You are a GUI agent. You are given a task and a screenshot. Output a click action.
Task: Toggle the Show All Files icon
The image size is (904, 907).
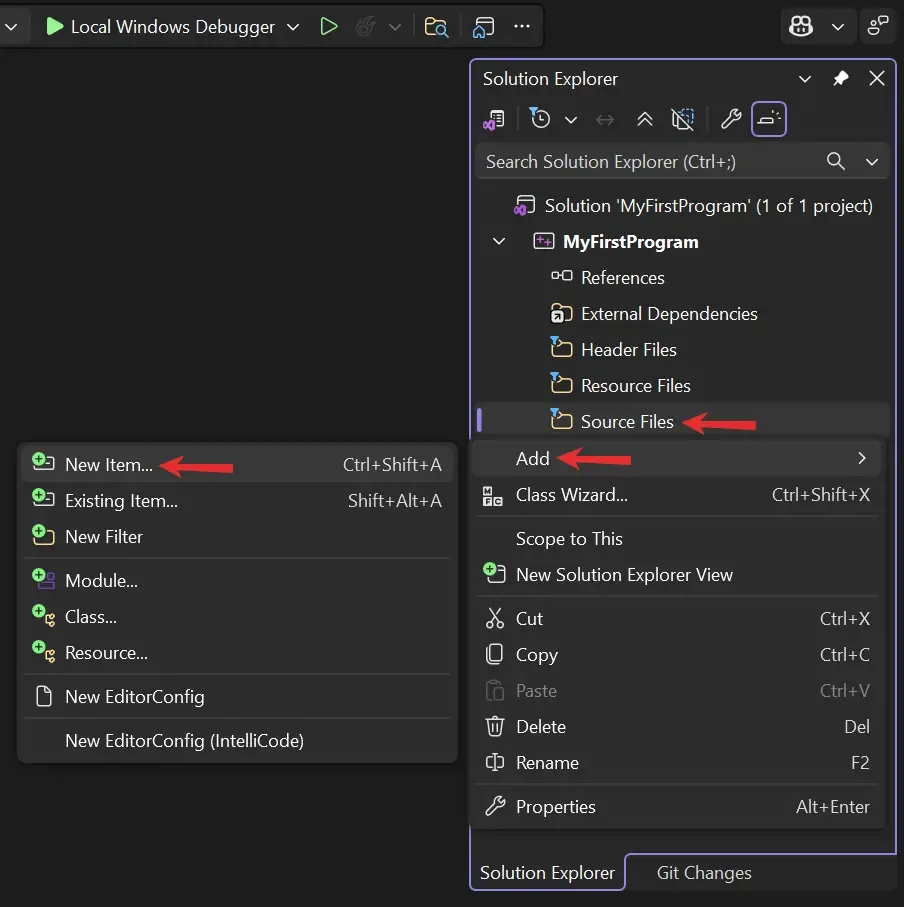[x=683, y=119]
